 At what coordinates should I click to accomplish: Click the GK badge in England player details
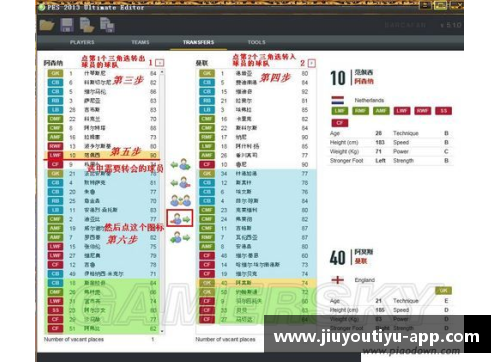[x=443, y=291]
